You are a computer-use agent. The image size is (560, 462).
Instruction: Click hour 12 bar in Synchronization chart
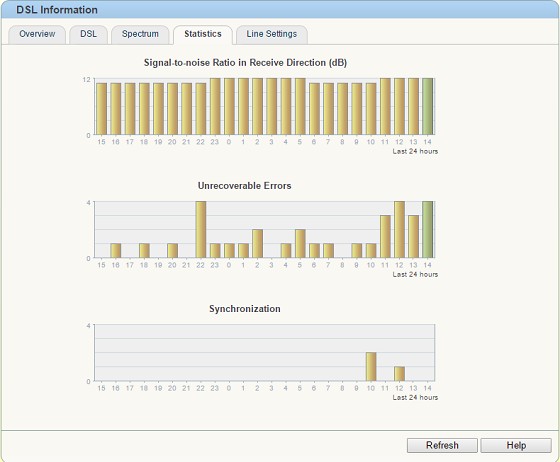click(x=399, y=374)
